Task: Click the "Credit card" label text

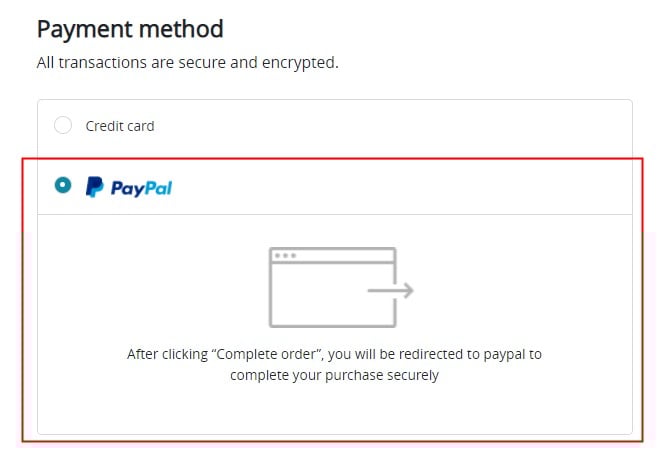Action: (120, 126)
